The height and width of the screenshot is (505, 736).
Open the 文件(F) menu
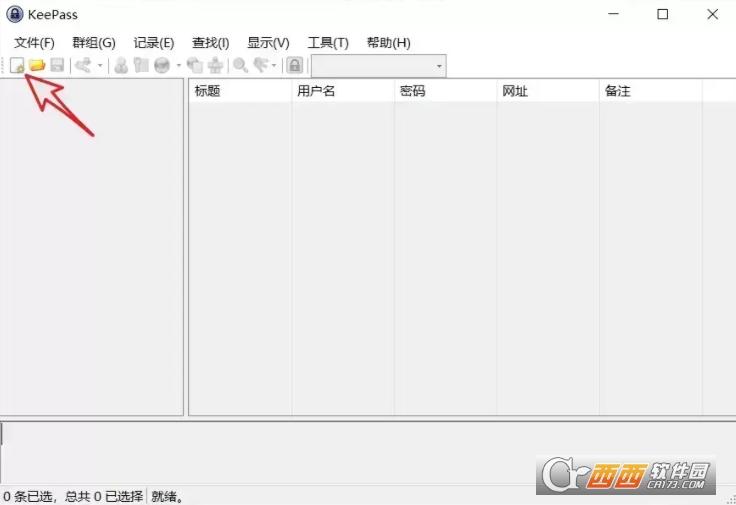pos(34,43)
